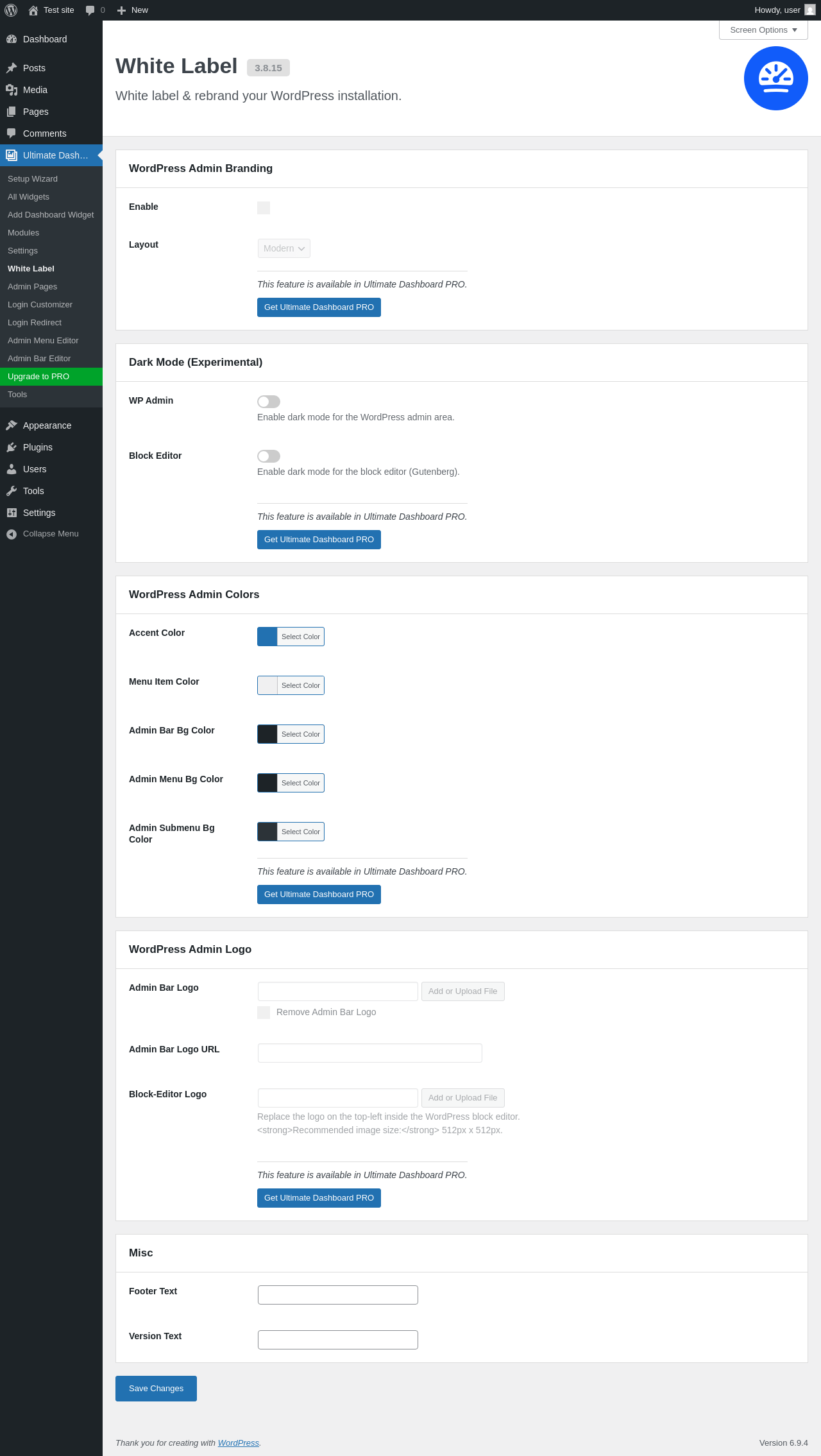This screenshot has height=1456, width=821.
Task: Go to Admin Menu Editor submenu
Action: [x=43, y=341]
